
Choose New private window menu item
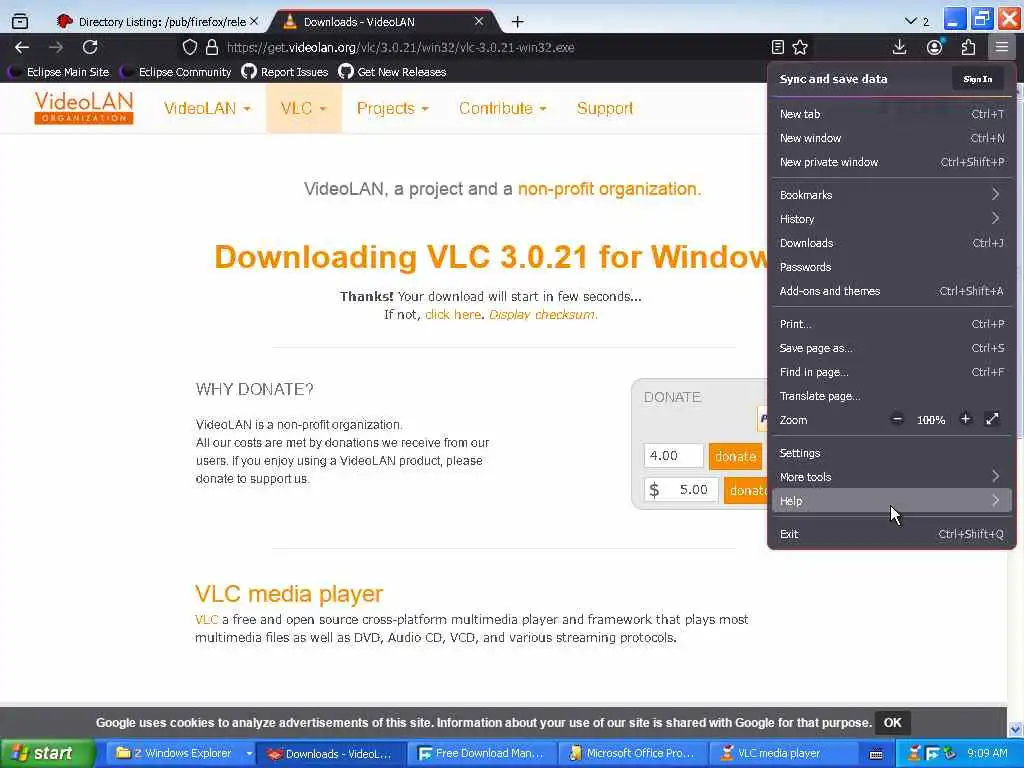(x=891, y=162)
